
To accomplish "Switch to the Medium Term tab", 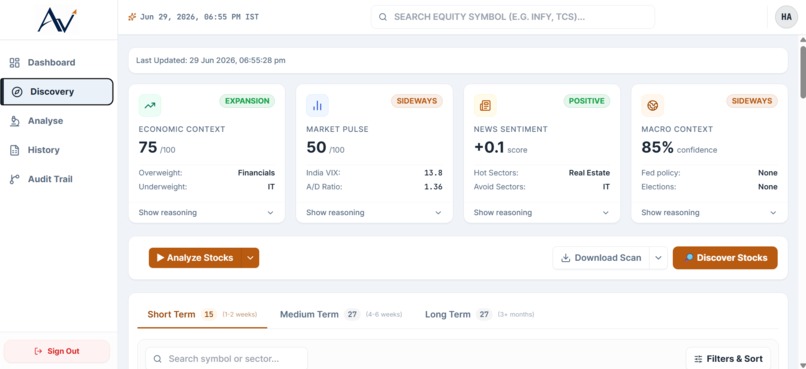I will [x=341, y=315].
